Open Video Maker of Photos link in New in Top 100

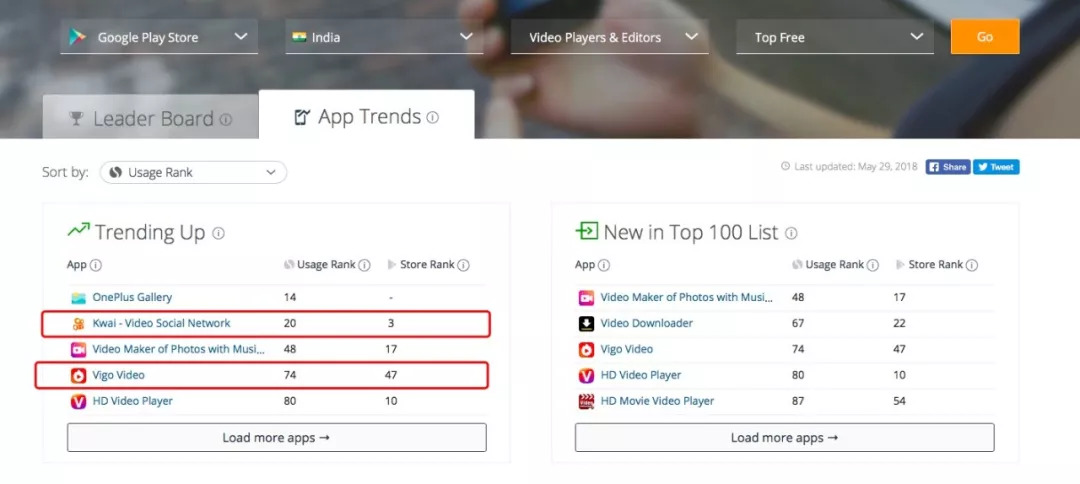pos(687,297)
